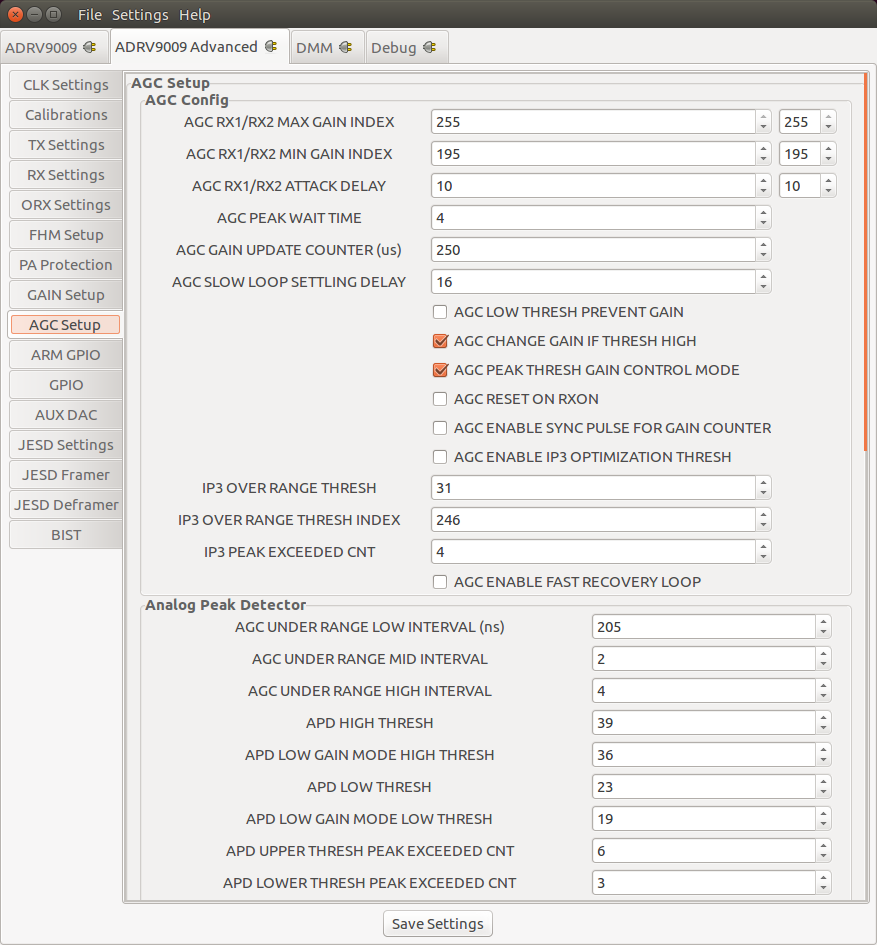Uncheck AGC CHANGE GAIN IF THRESH HIGH
This screenshot has height=945, width=877.
[440, 341]
